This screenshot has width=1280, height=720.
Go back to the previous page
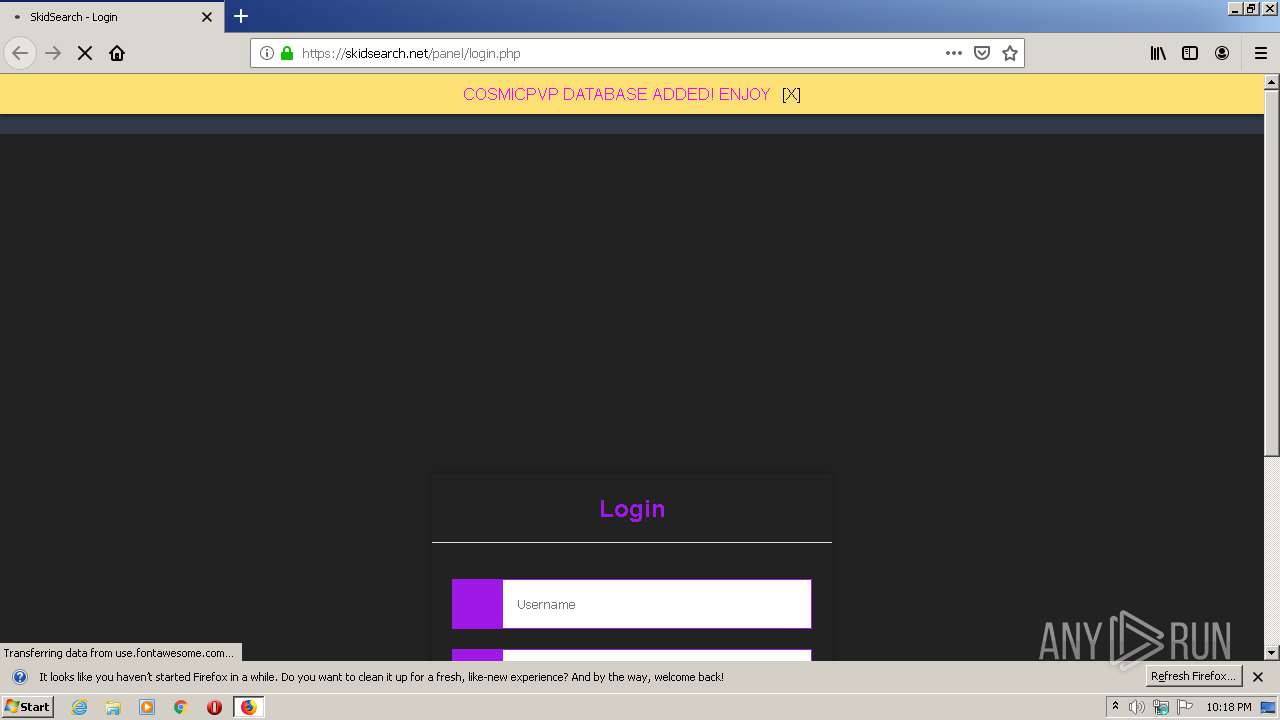click(20, 53)
